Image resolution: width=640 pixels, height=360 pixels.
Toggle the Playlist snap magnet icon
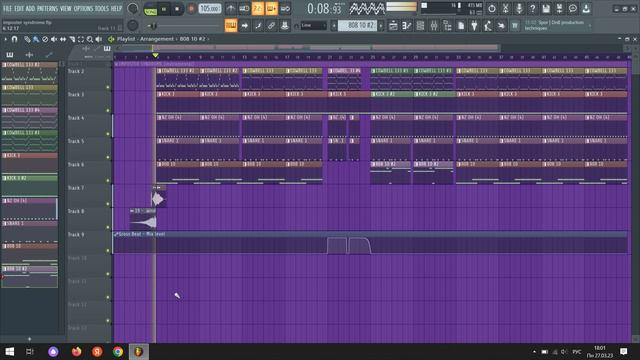click(x=15, y=39)
